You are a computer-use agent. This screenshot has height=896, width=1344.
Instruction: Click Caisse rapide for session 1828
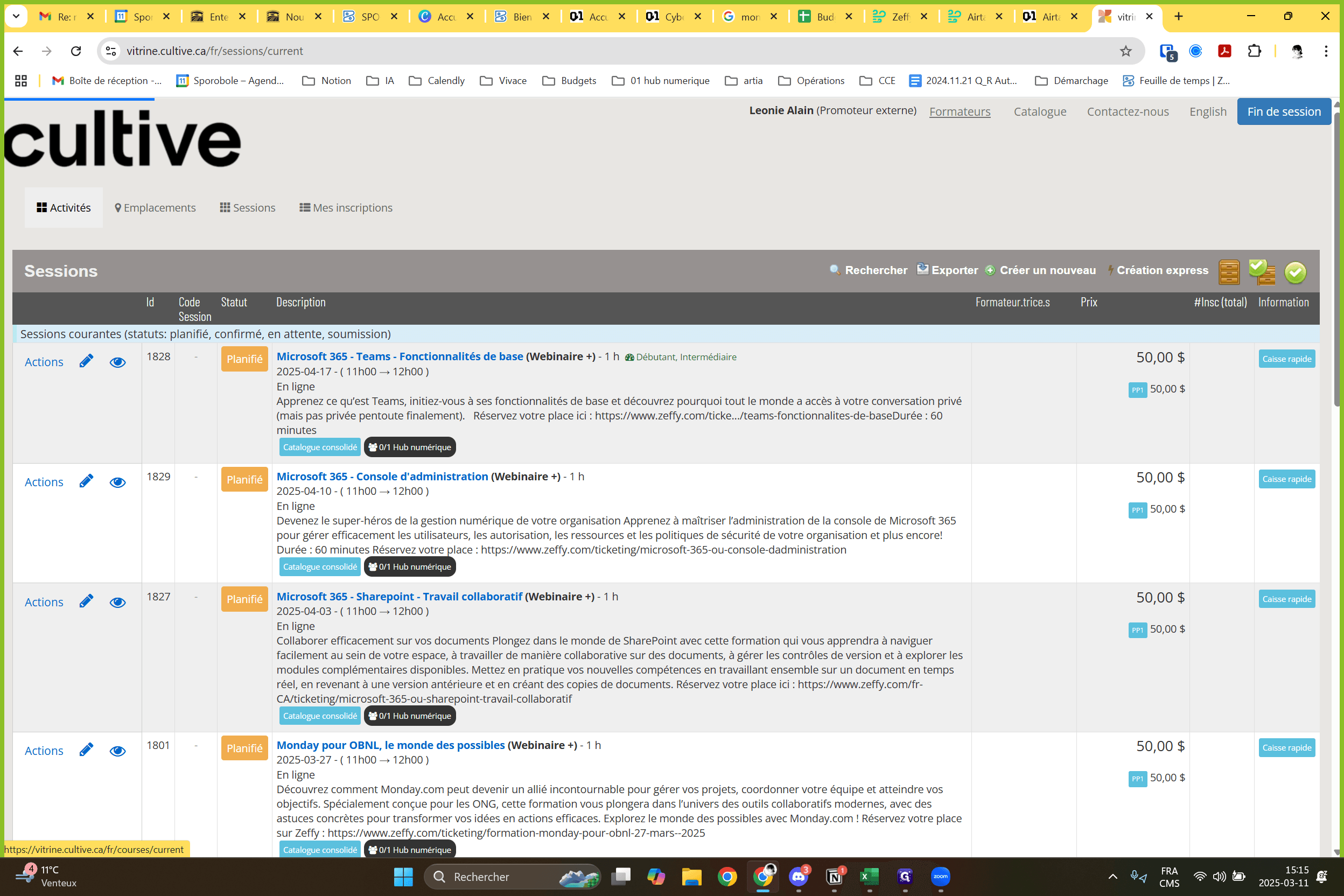(x=1286, y=359)
